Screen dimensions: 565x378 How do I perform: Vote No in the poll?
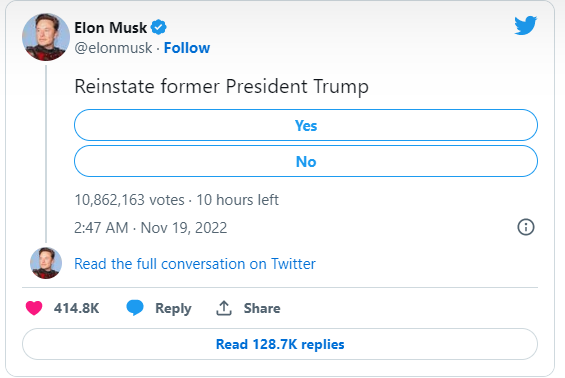coord(306,161)
